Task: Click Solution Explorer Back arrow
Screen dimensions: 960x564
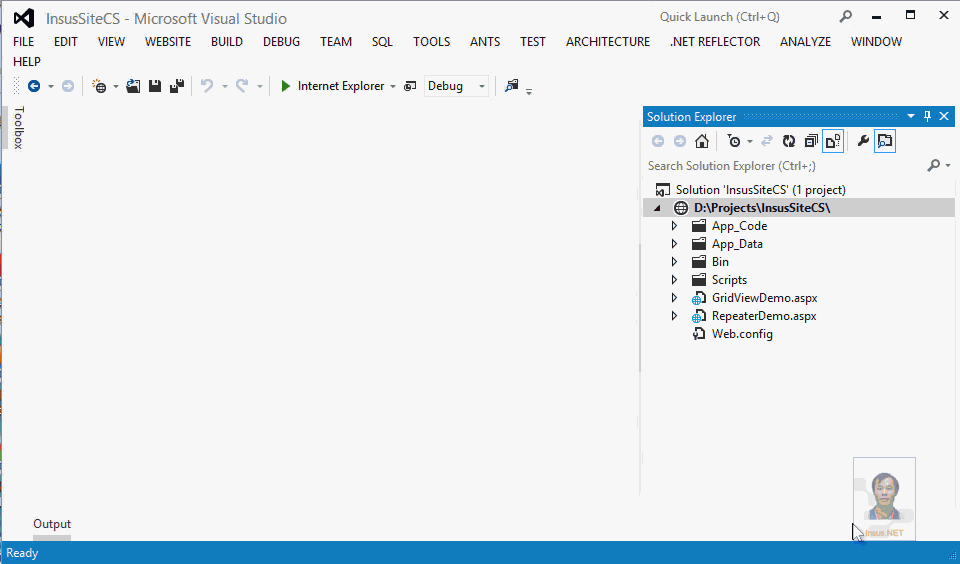Action: click(x=658, y=141)
